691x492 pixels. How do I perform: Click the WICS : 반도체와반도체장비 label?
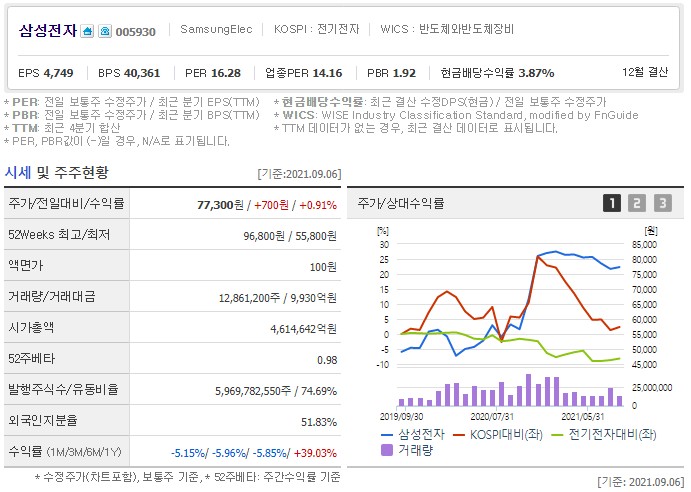[447, 30]
